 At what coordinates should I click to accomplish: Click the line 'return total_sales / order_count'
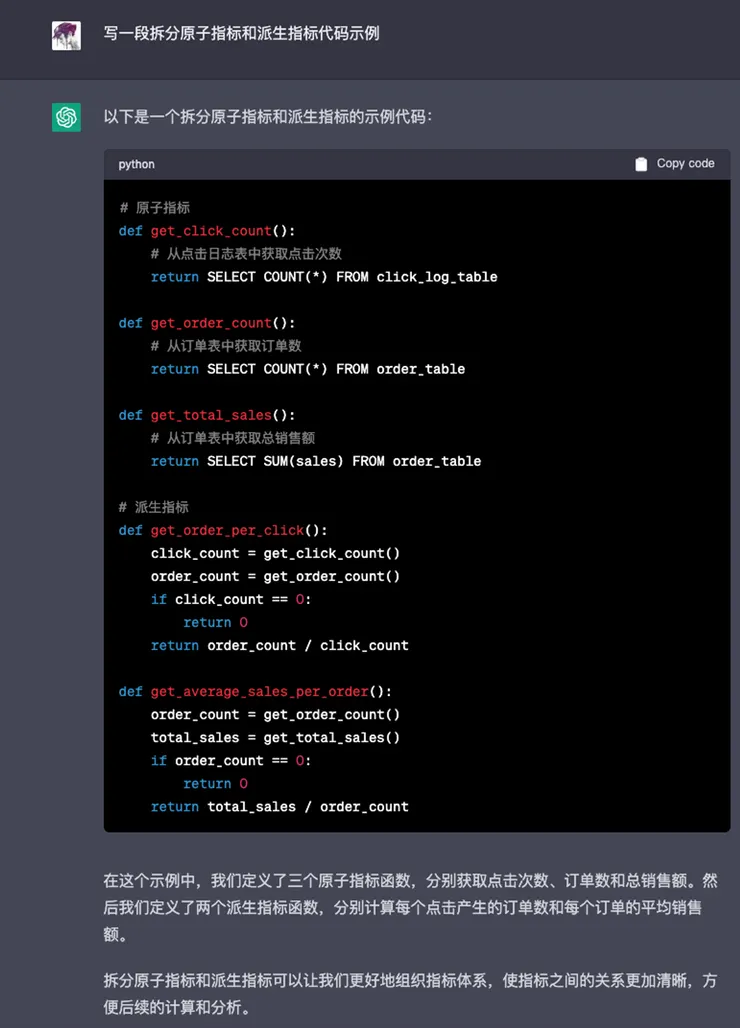coord(280,806)
